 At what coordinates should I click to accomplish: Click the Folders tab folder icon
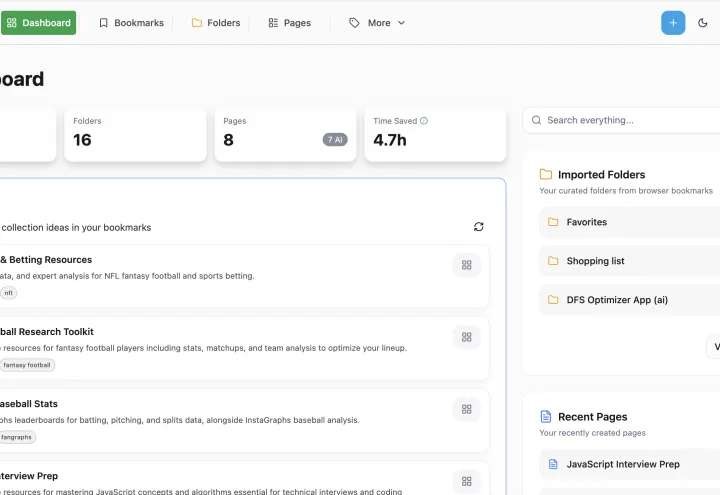pos(197,23)
